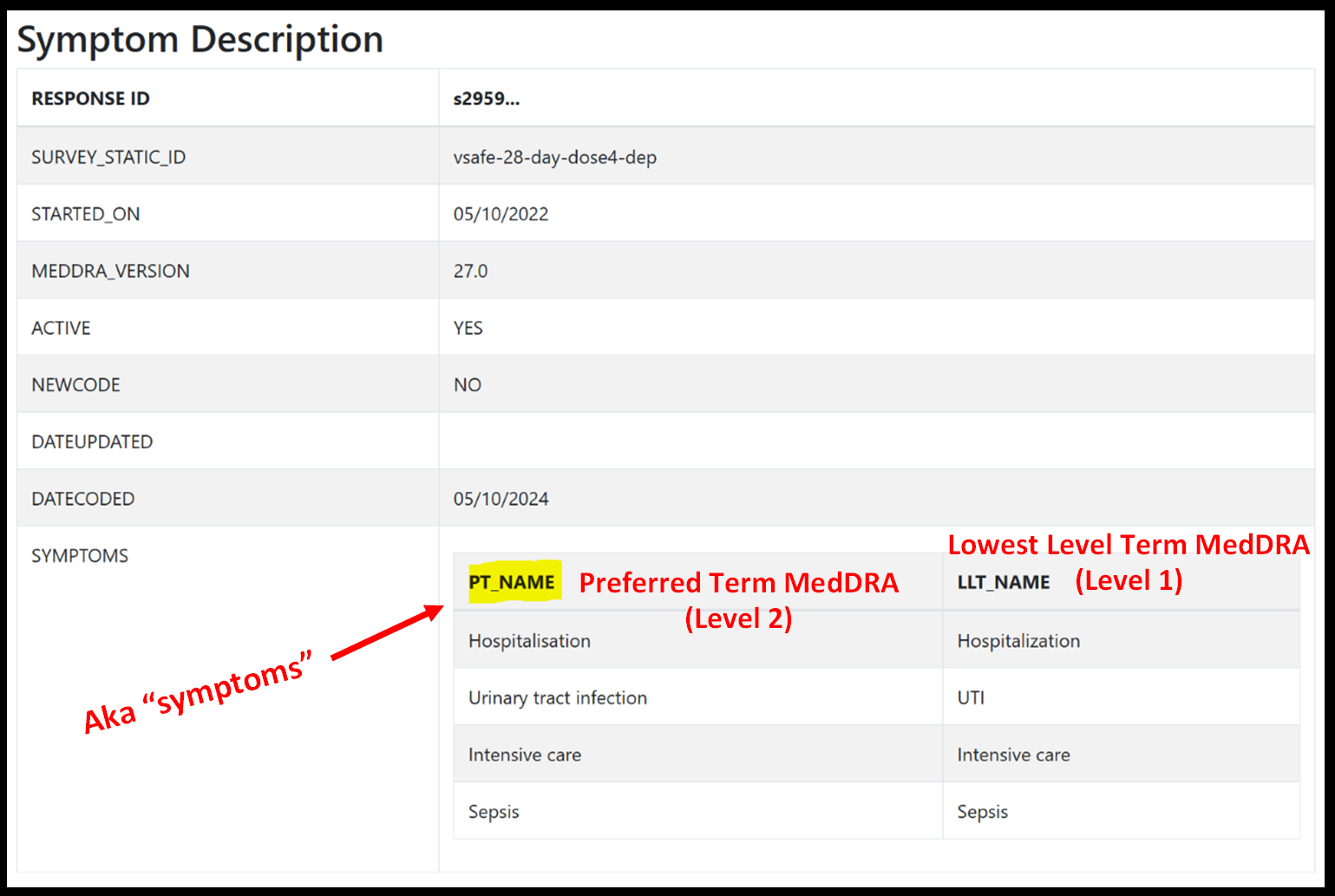The height and width of the screenshot is (896, 1335).
Task: Select the SURVEY_STATIC_ID field label
Action: point(108,157)
